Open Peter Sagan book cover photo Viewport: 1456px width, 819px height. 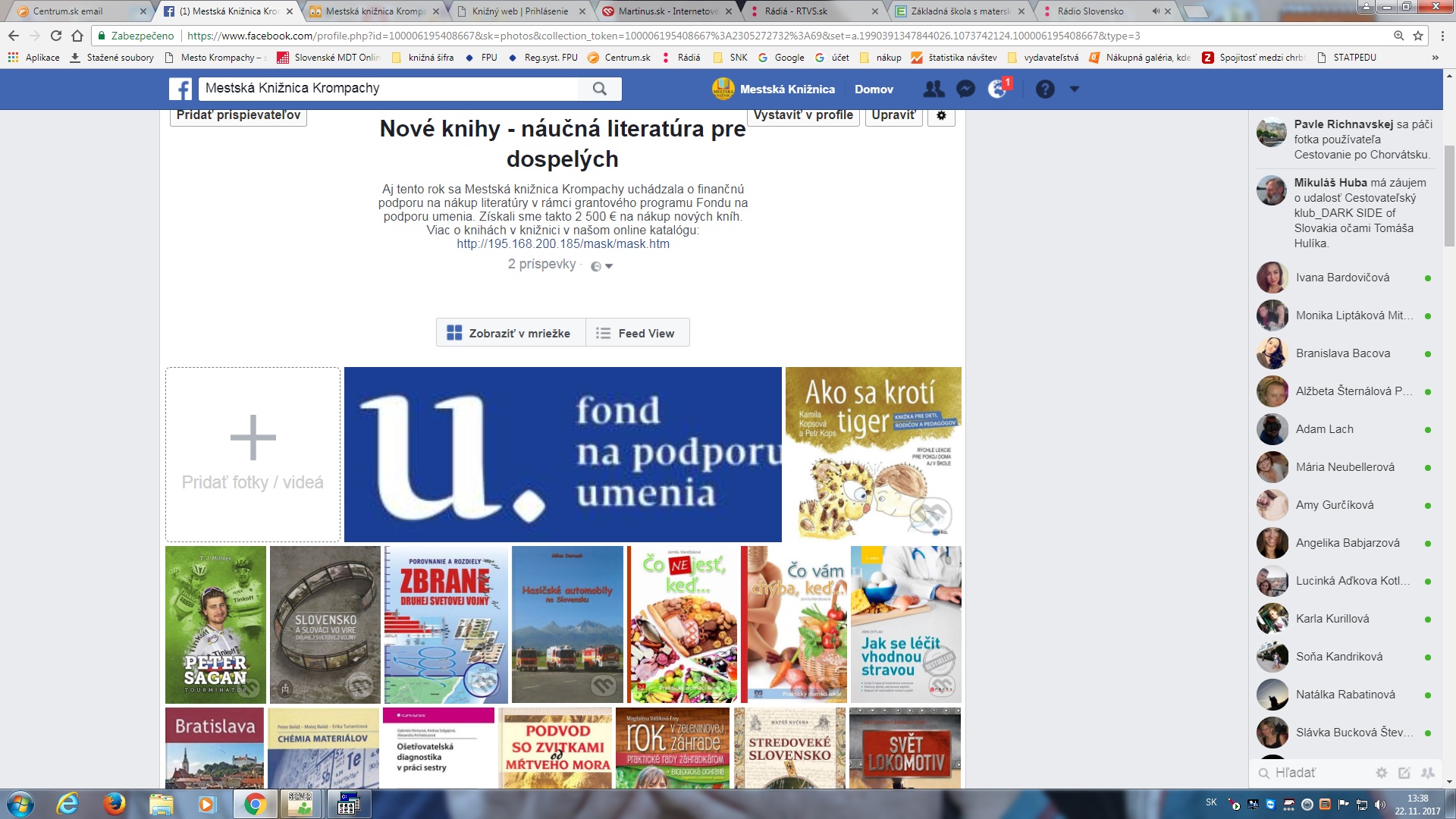215,624
